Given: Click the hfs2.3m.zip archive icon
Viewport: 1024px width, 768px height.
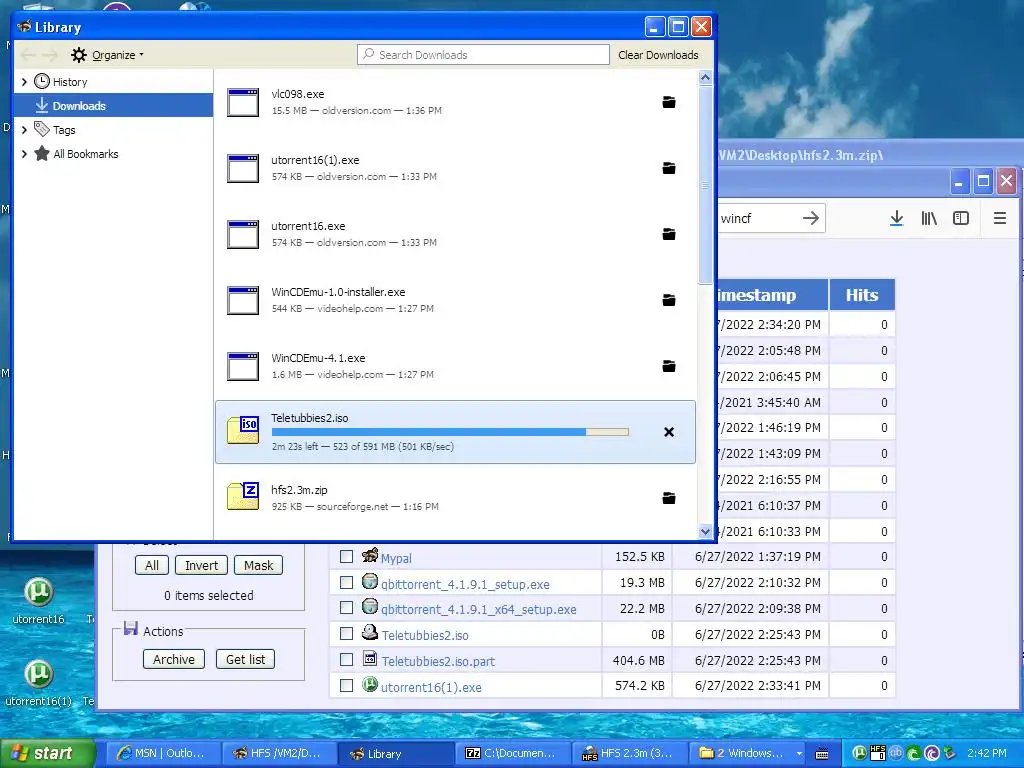Looking at the screenshot, I should [243, 496].
